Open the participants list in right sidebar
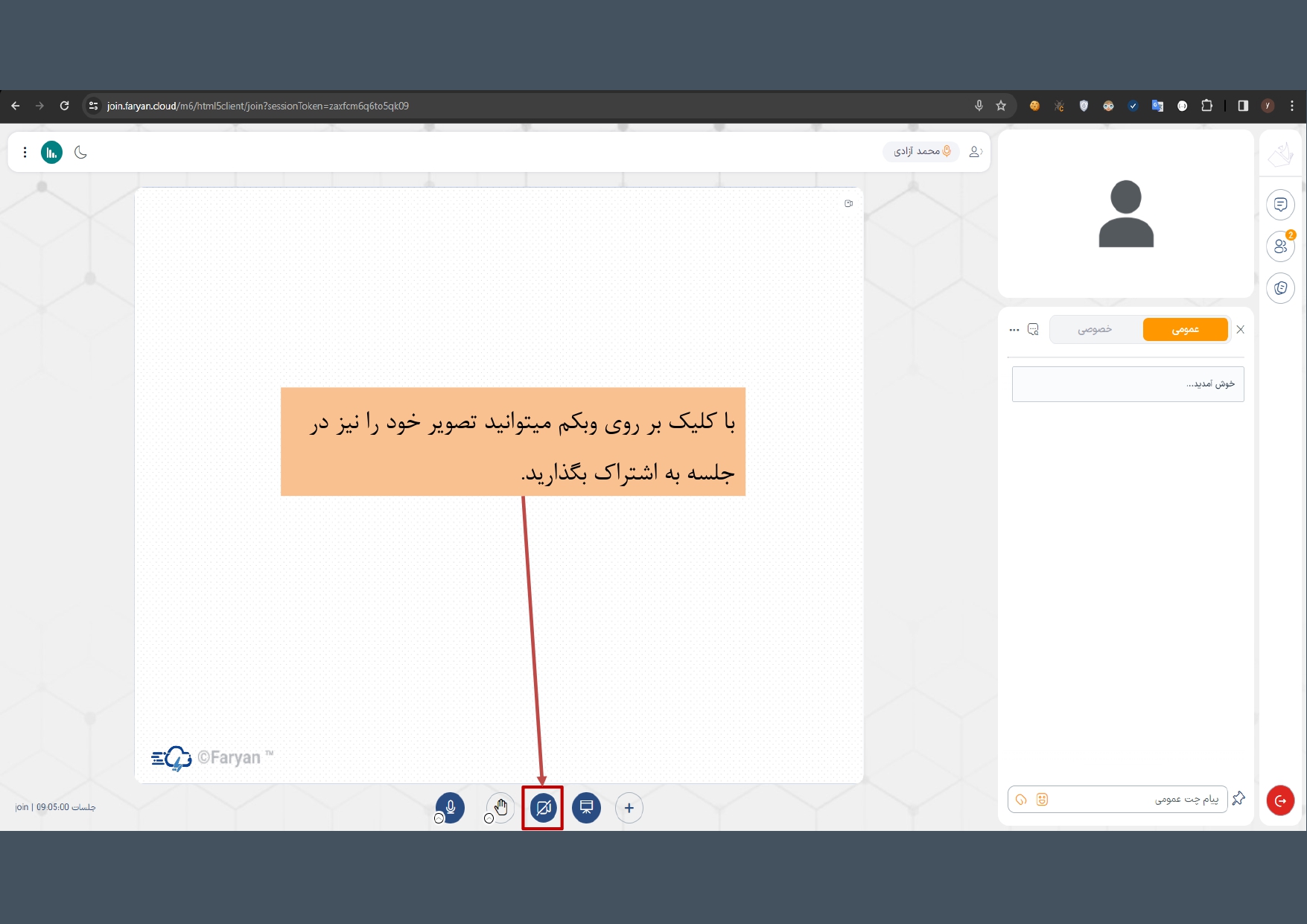Screen dimensions: 1307x924 point(1280,246)
